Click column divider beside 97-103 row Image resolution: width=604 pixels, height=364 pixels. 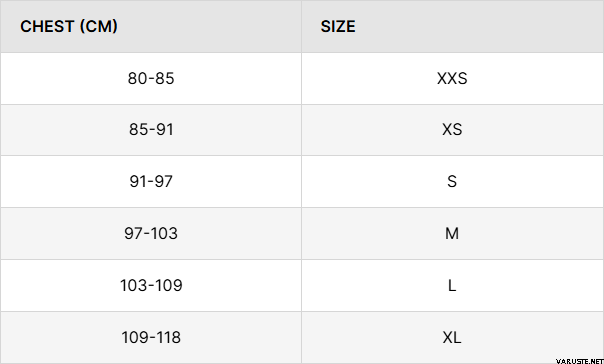tap(301, 233)
